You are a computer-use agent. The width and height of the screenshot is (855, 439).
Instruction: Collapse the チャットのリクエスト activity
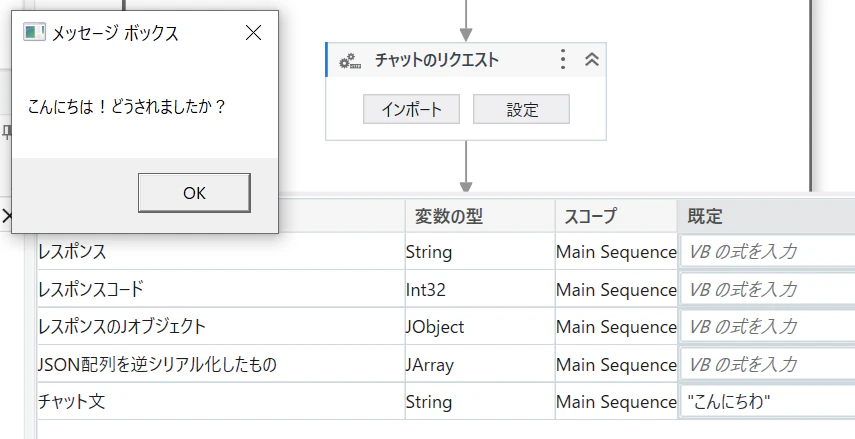(592, 59)
